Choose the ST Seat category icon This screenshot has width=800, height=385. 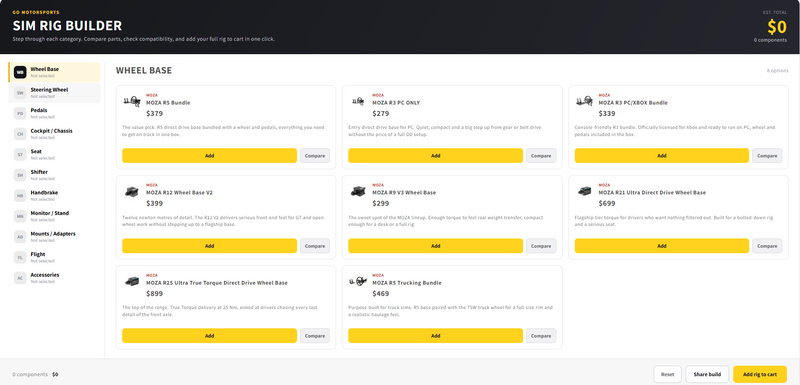tap(20, 155)
